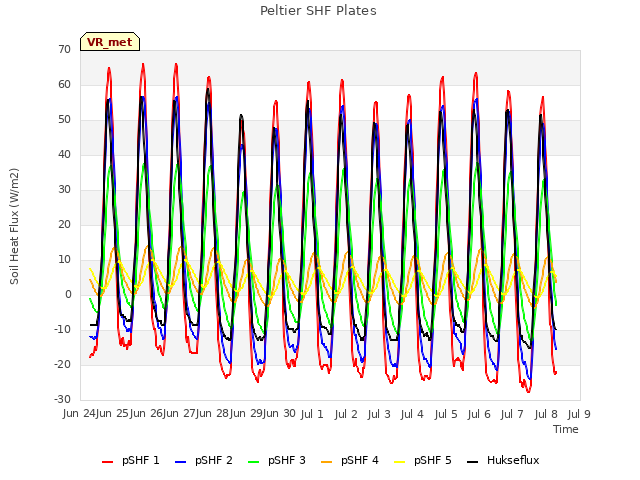The image size is (640, 480).
Task: Click the yellow pSHF 5 legend swatch
Action: (400, 462)
